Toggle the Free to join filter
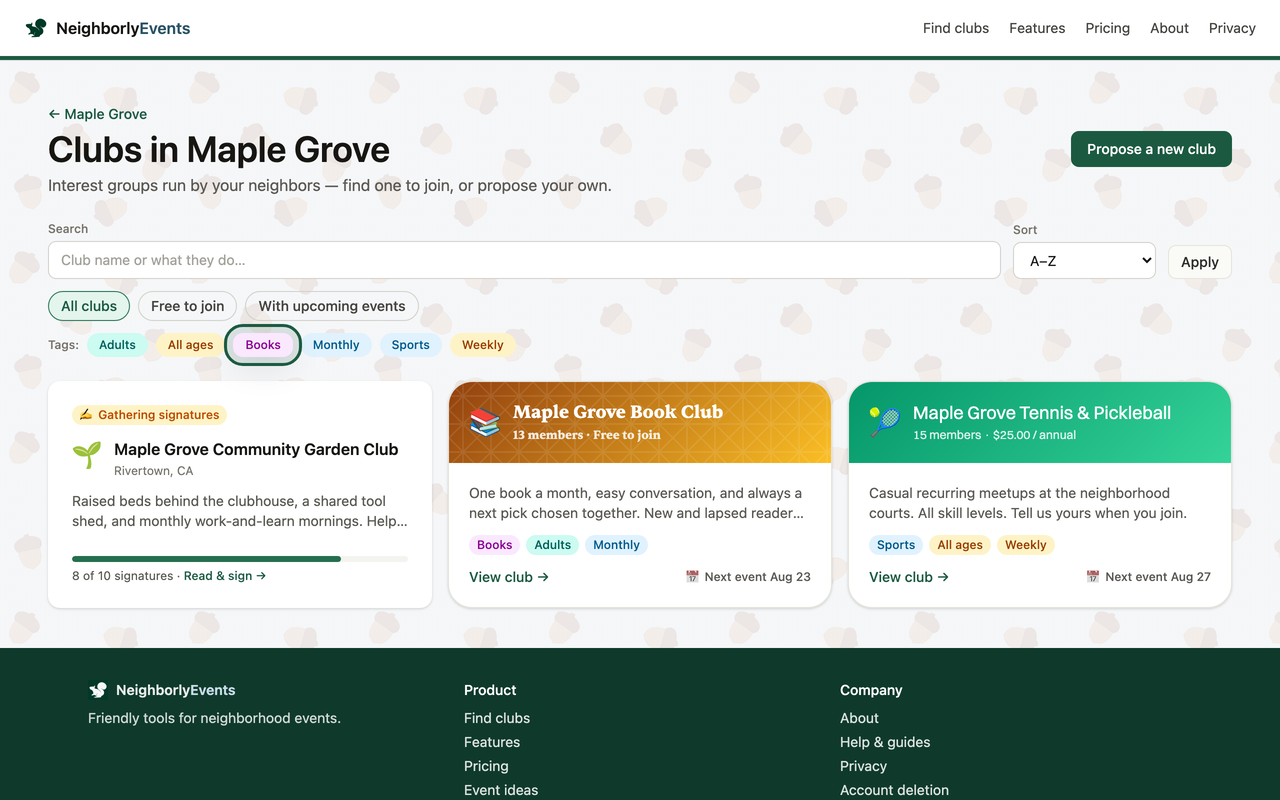The image size is (1280, 800). point(188,306)
